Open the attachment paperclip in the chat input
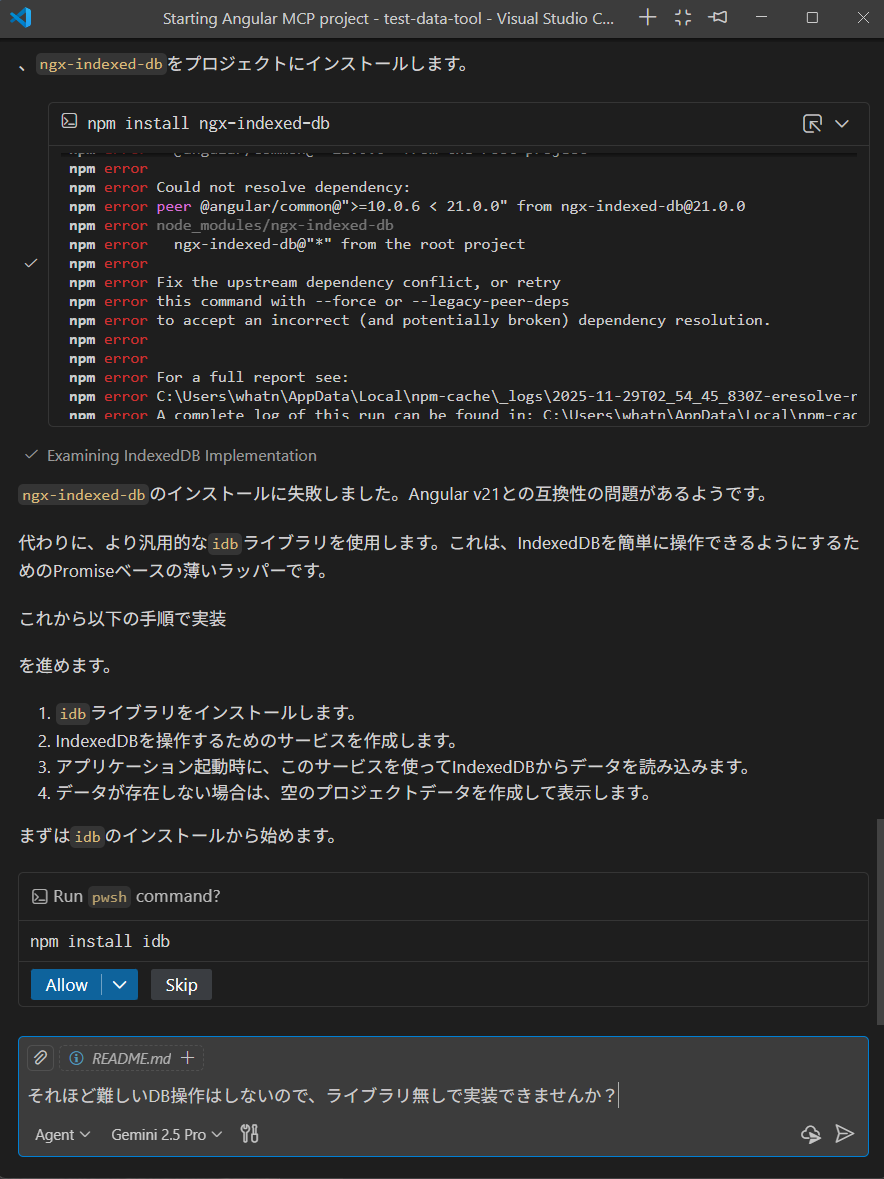Screen dimensions: 884x1179 pos(40,1057)
